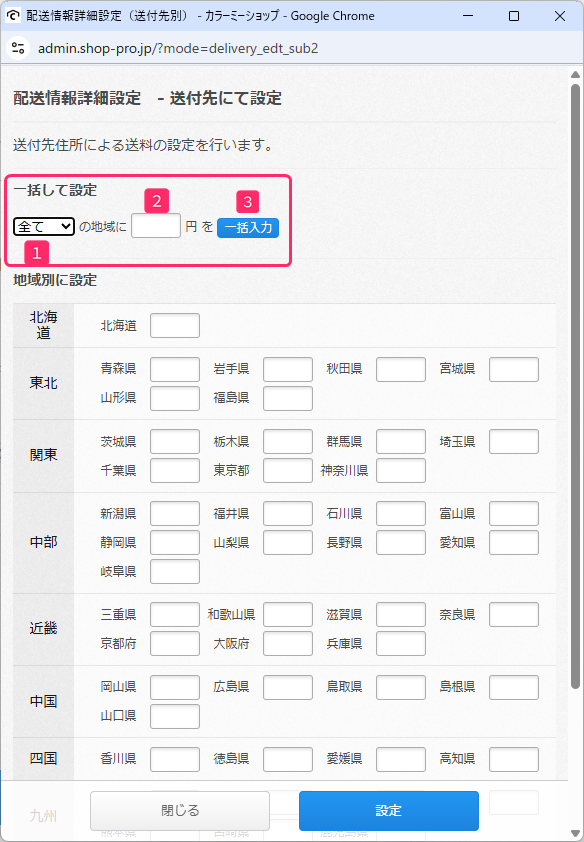Click the site information icon in the address bar
The width and height of the screenshot is (584, 842).
coord(16,46)
